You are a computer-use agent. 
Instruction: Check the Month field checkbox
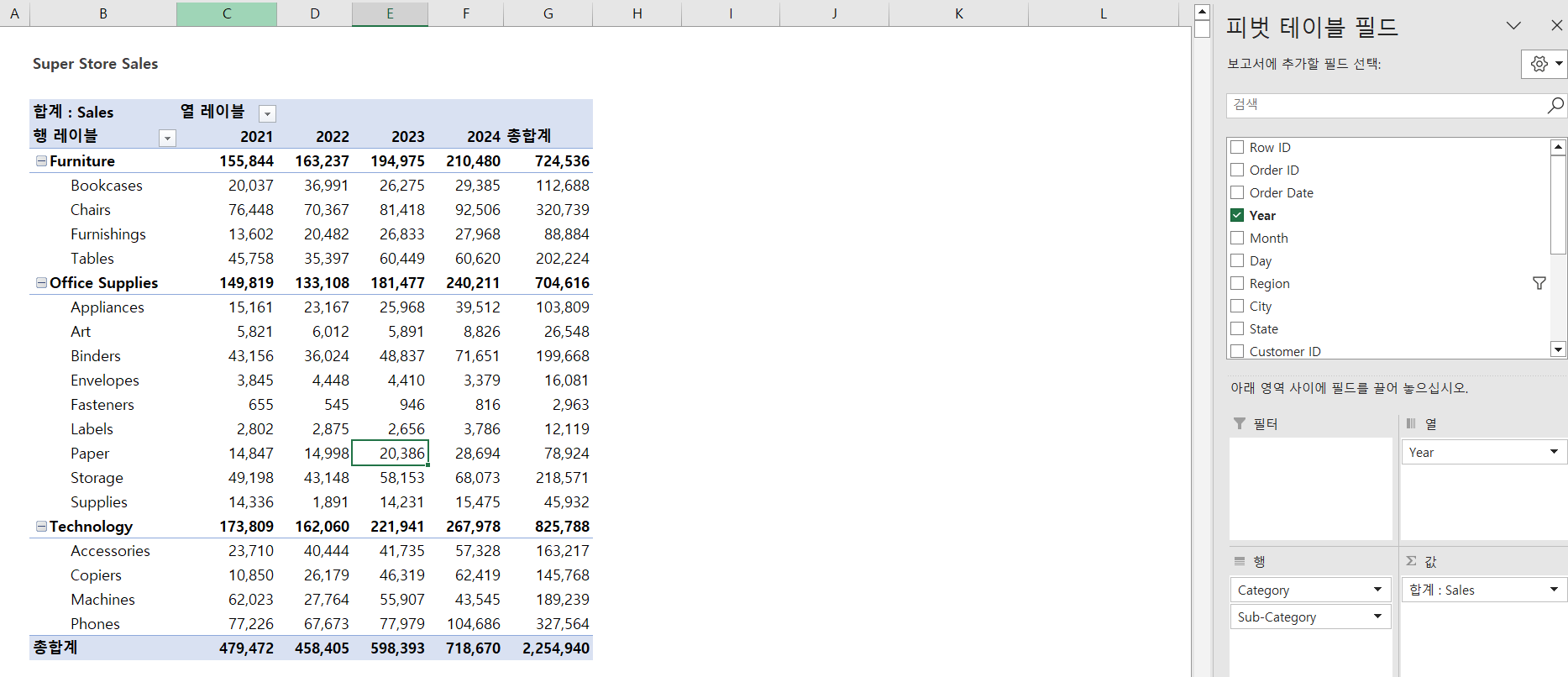pos(1237,238)
